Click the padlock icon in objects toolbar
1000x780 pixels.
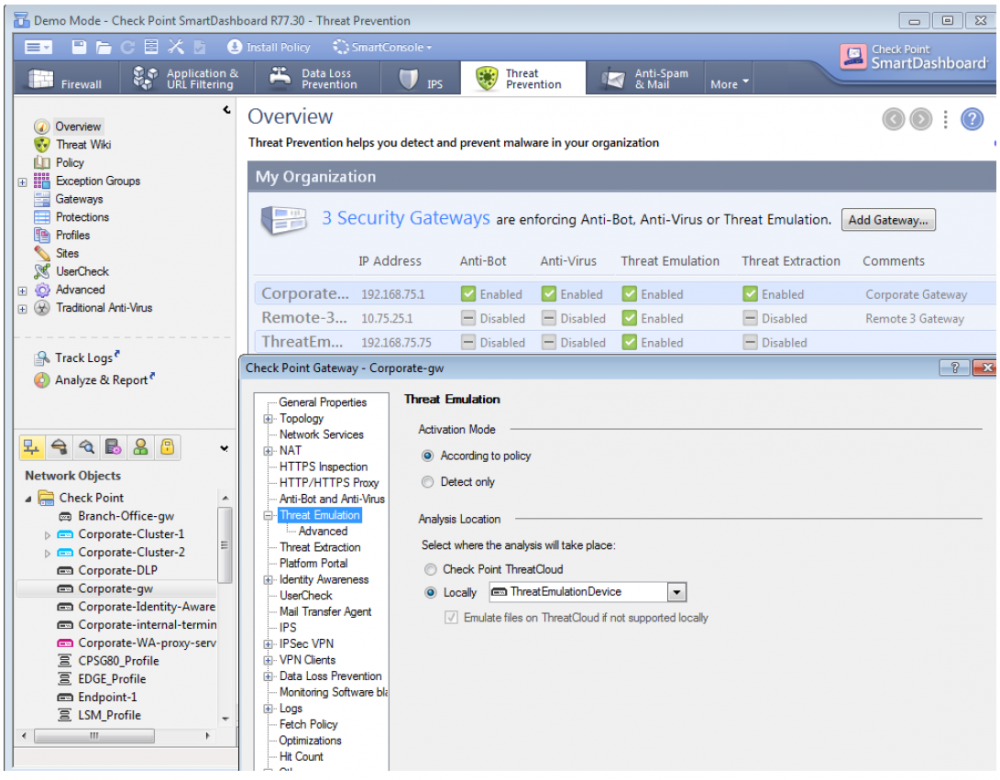click(168, 447)
